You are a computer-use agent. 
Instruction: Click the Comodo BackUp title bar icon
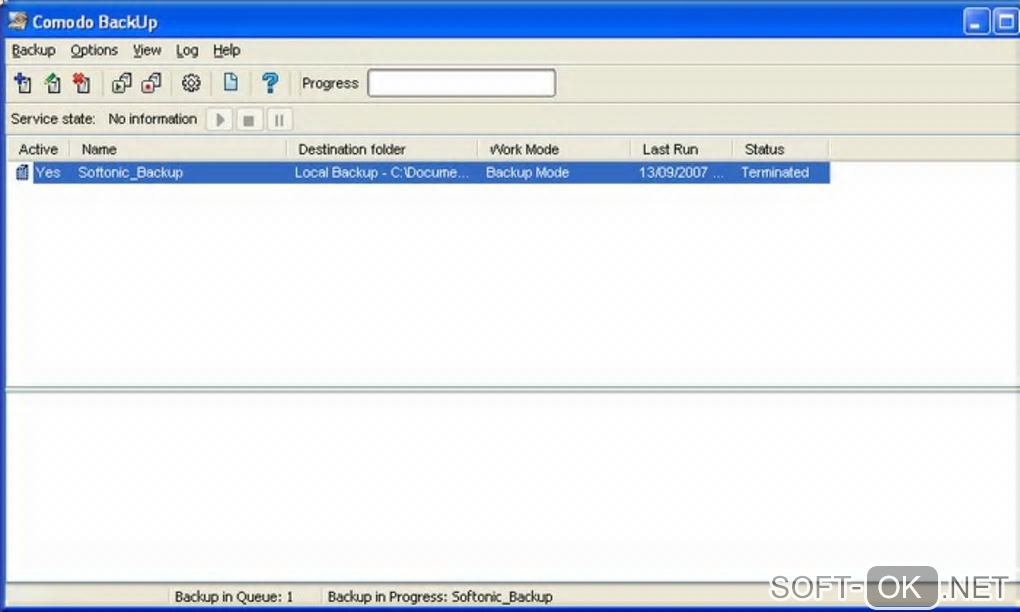point(18,21)
